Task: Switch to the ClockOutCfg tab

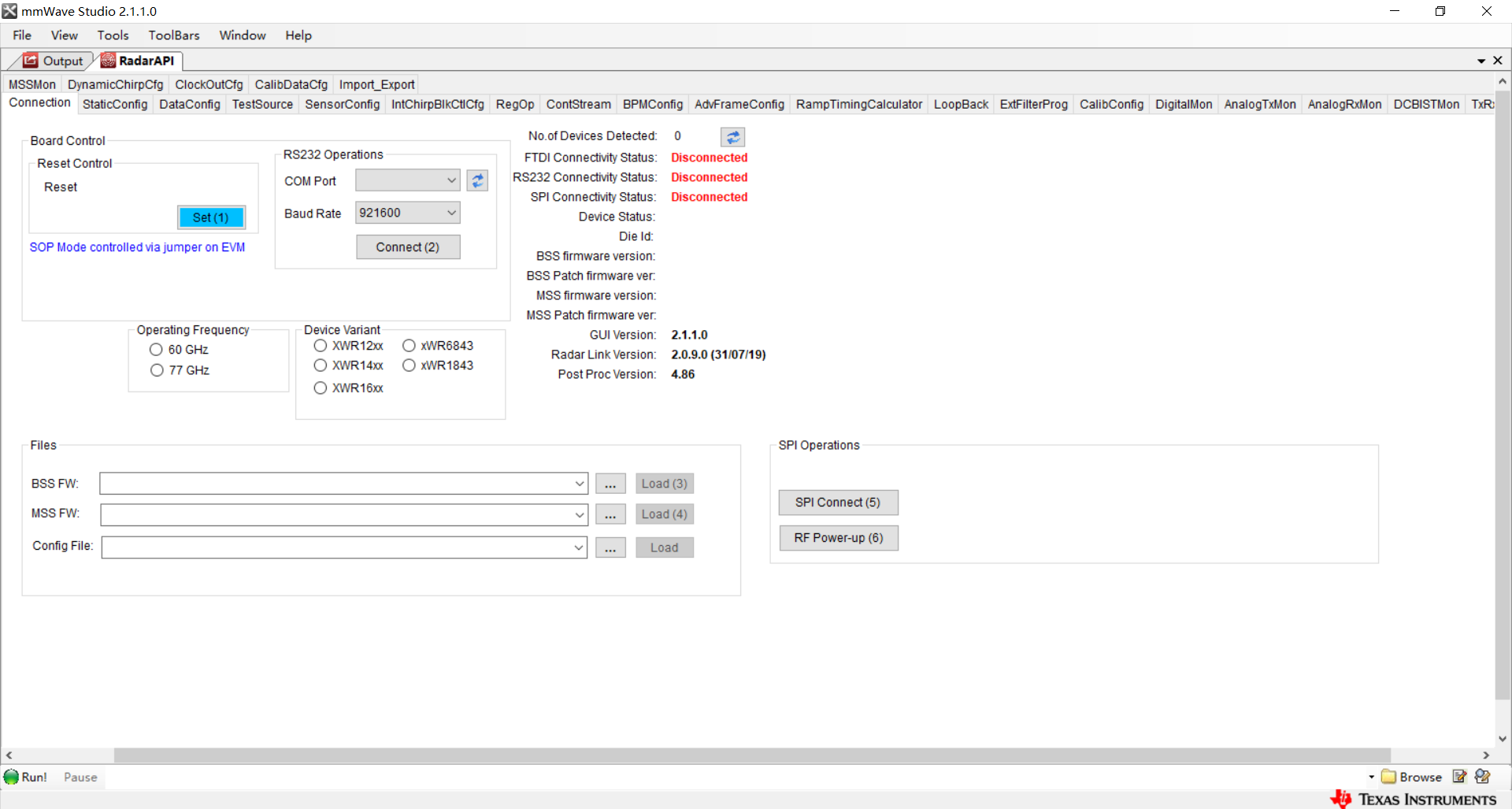Action: coord(209,85)
